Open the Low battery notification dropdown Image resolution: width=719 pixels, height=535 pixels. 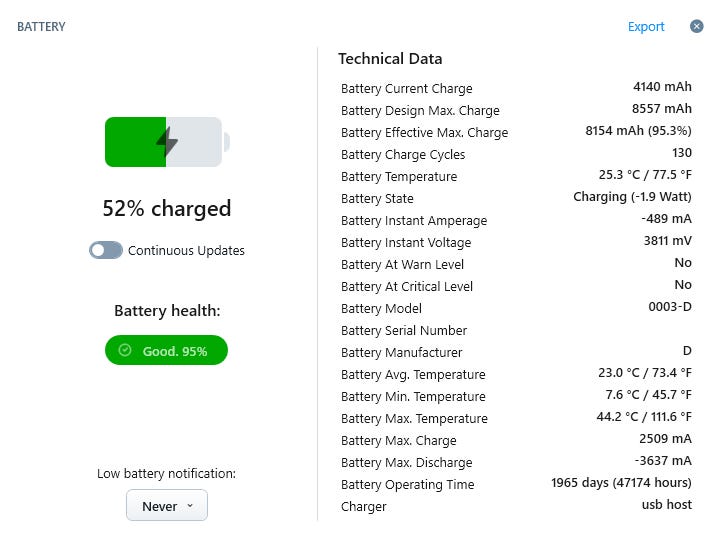coord(166,506)
